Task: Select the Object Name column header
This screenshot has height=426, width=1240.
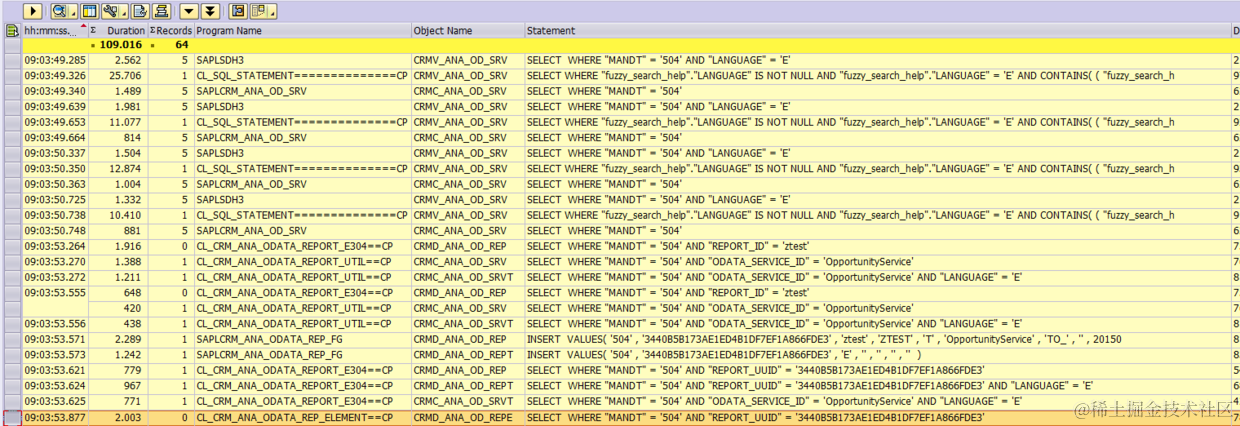Action: pos(467,31)
